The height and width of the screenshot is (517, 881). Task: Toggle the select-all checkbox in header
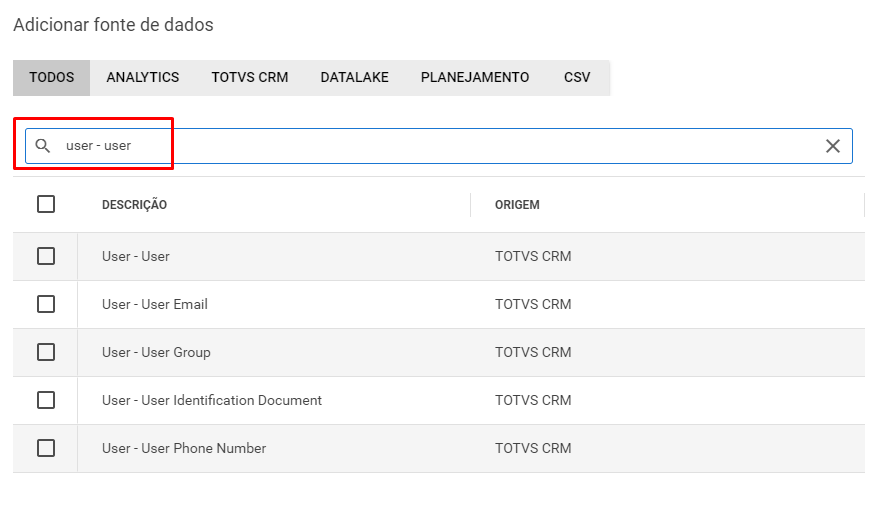pos(46,204)
